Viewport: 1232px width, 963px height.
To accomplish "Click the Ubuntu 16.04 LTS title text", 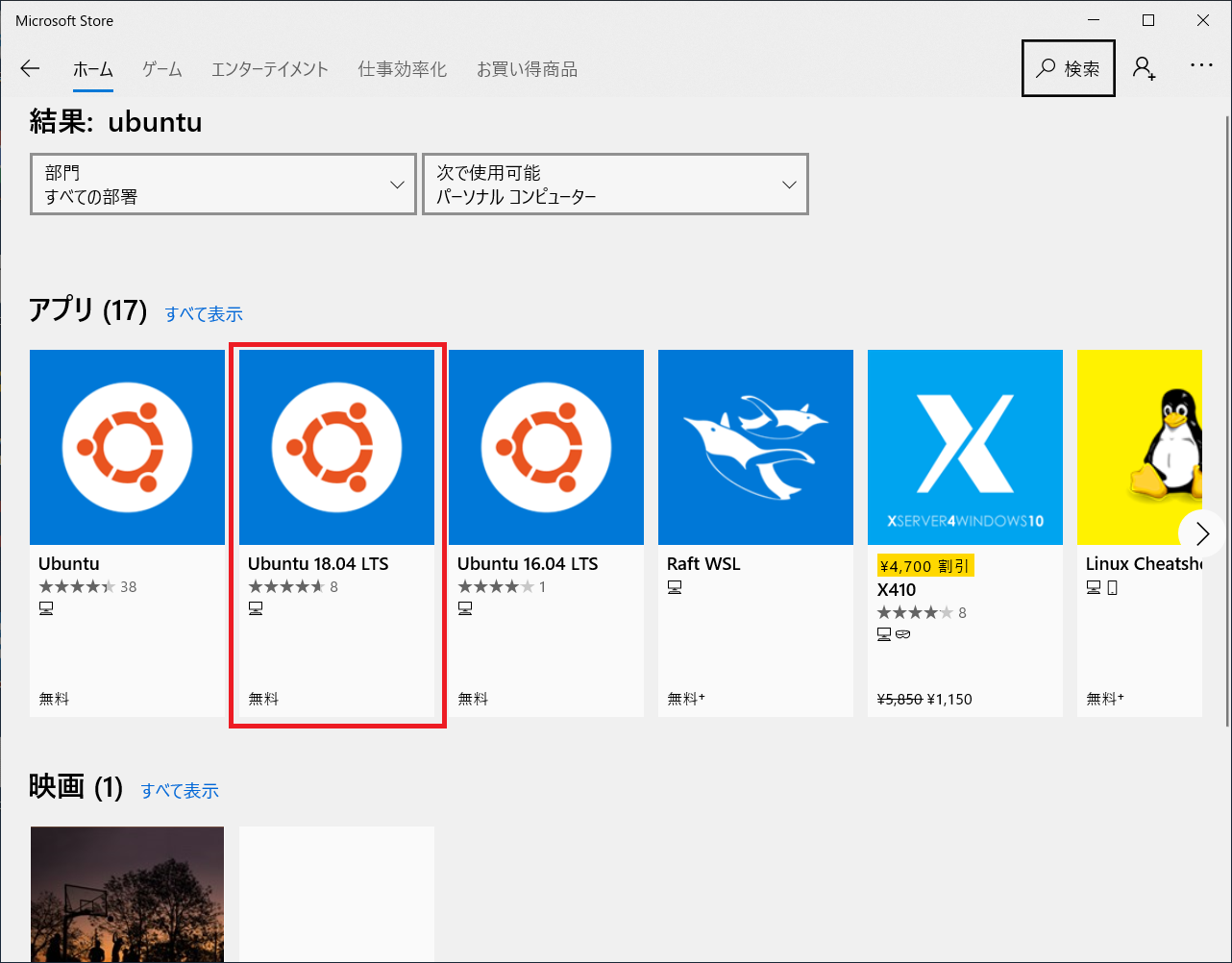I will 528,564.
